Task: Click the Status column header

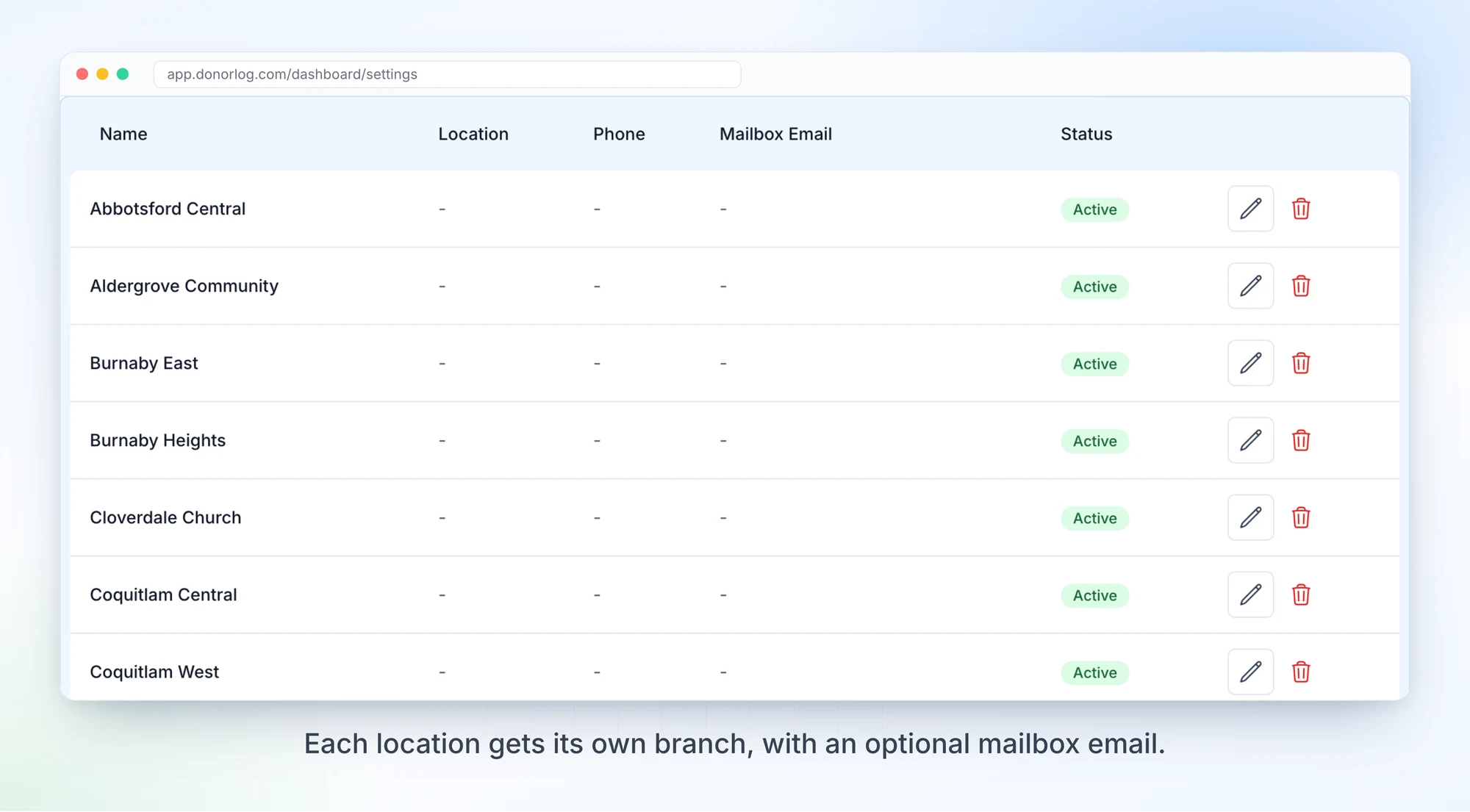Action: [1086, 134]
